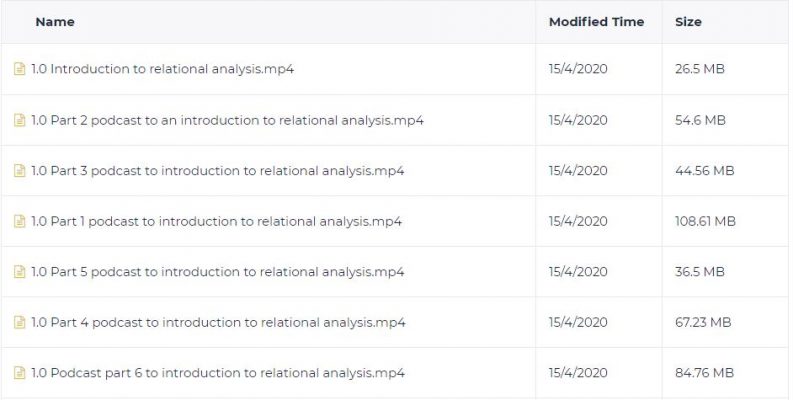This screenshot has width=793, height=400.
Task: Click file icon next to Part 1 podcast
Action: [x=19, y=221]
